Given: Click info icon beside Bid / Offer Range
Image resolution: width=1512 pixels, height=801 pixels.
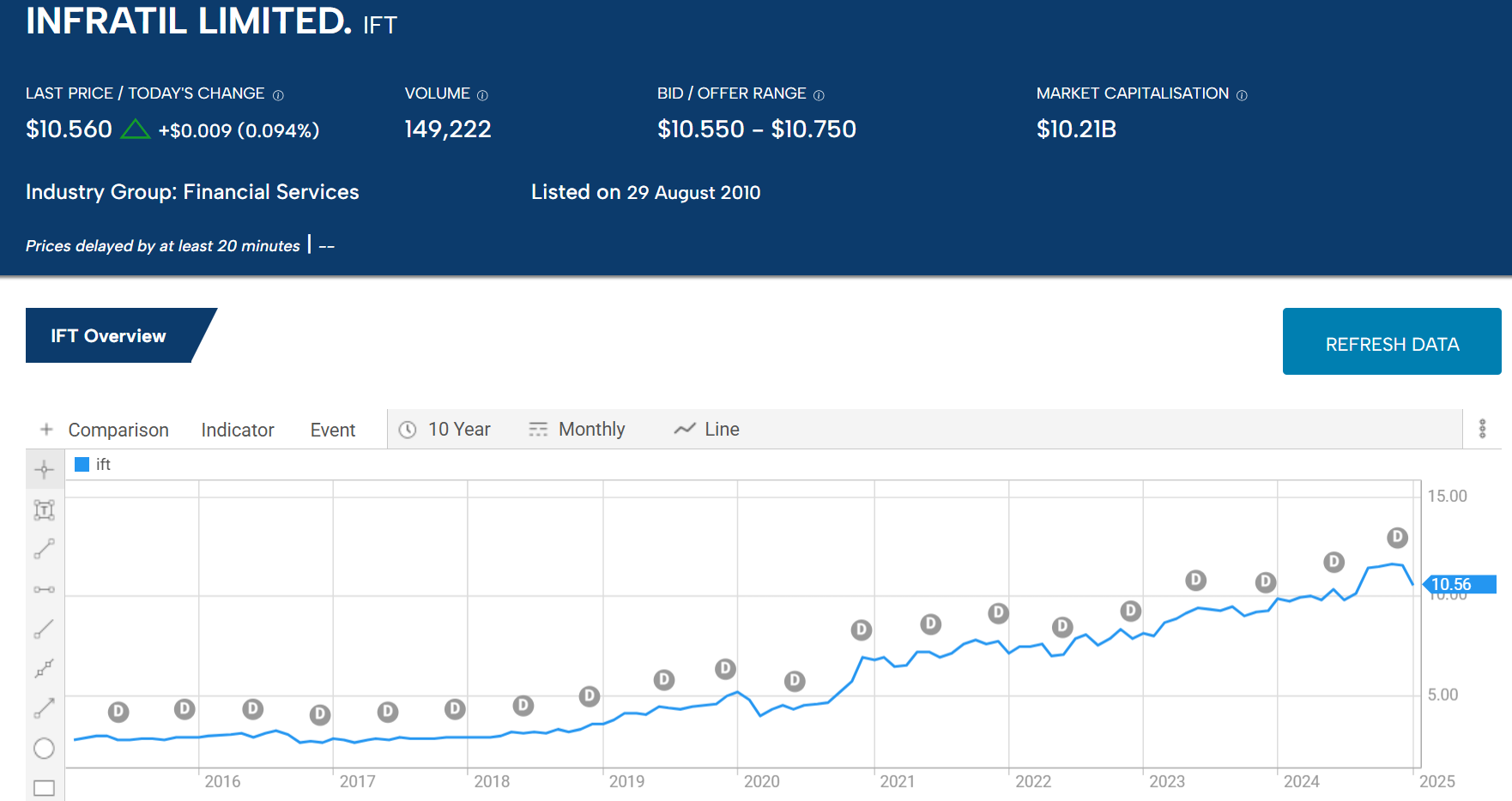Looking at the screenshot, I should tap(819, 95).
